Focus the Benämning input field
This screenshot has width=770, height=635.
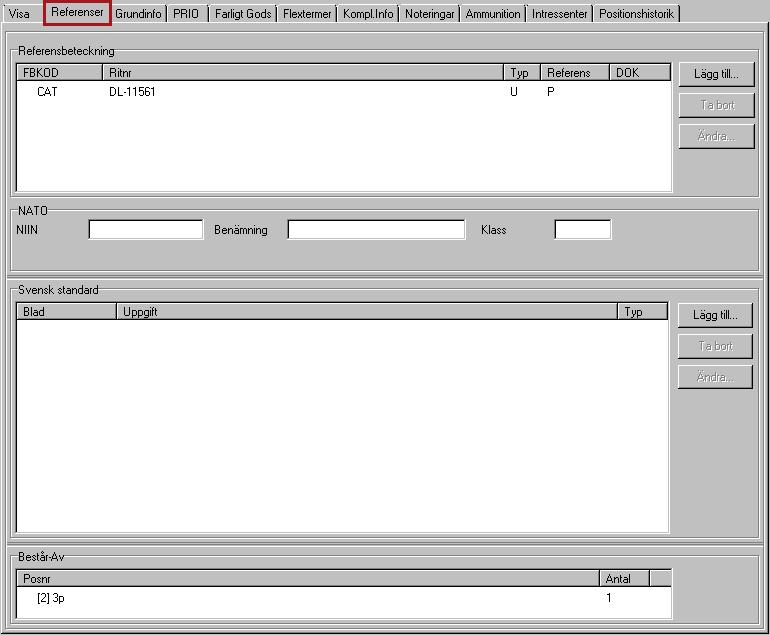tap(377, 229)
